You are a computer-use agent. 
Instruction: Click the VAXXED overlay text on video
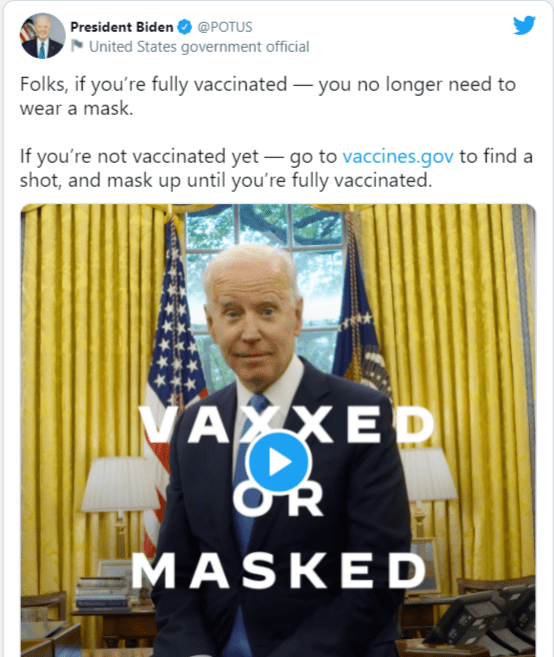click(x=287, y=424)
